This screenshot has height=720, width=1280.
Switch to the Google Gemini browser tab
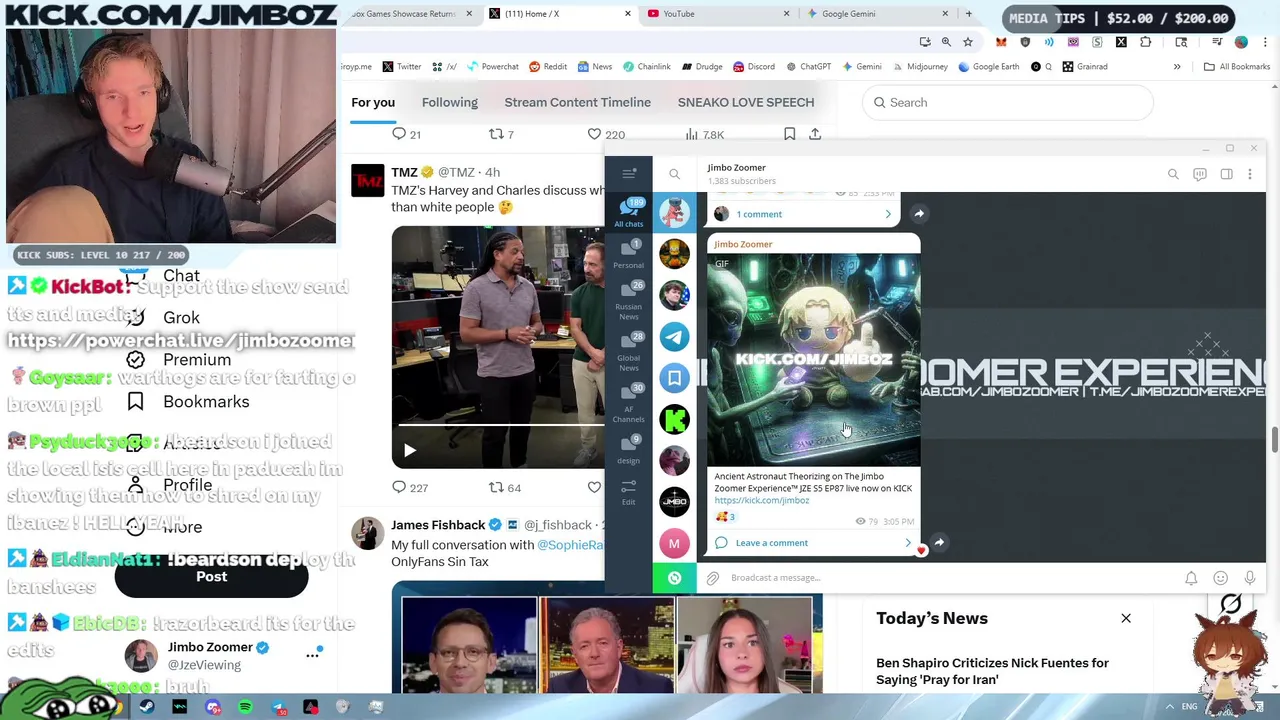coord(876,14)
